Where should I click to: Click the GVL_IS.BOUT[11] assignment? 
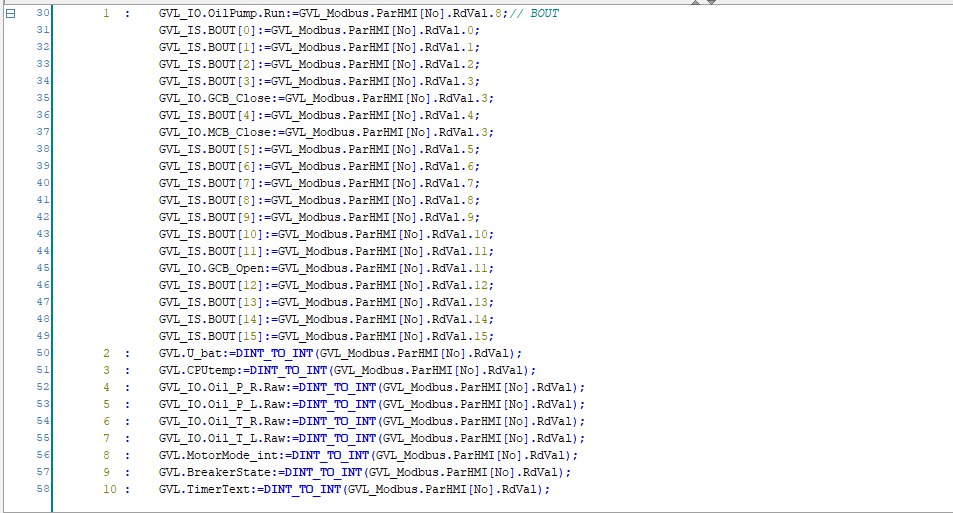[x=326, y=252]
